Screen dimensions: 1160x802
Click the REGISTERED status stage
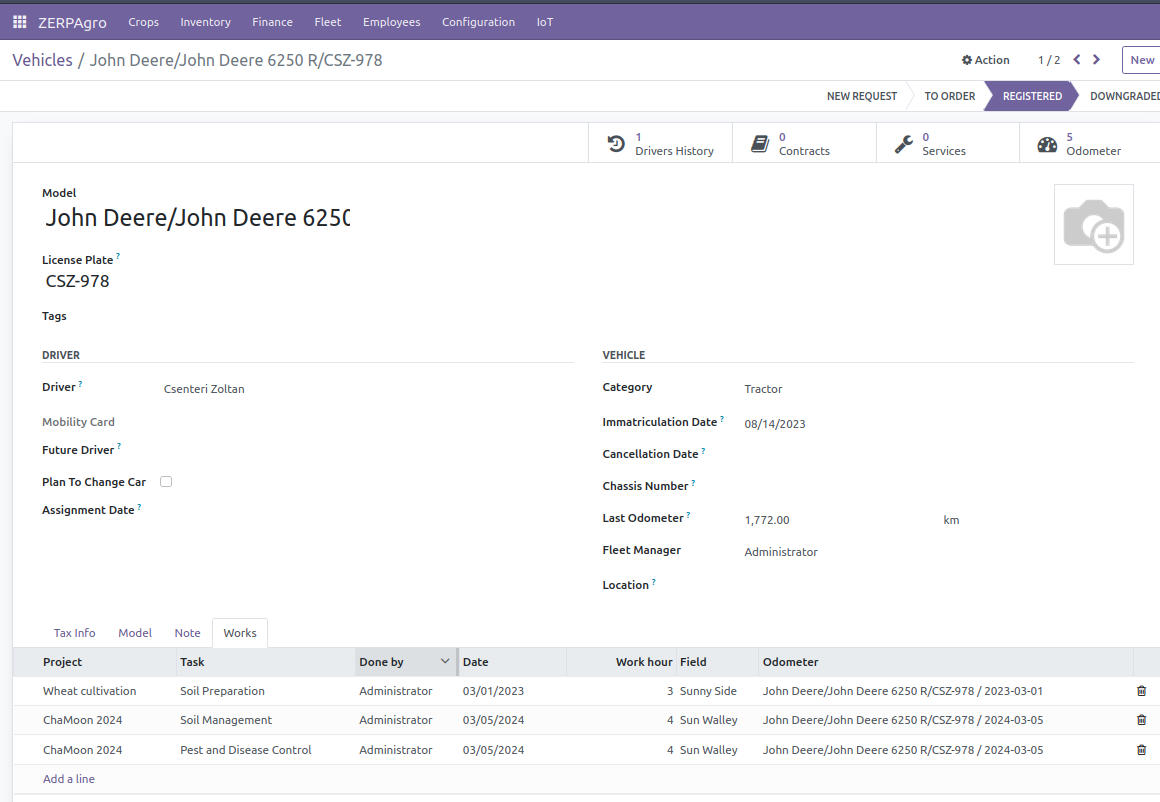[1032, 96]
